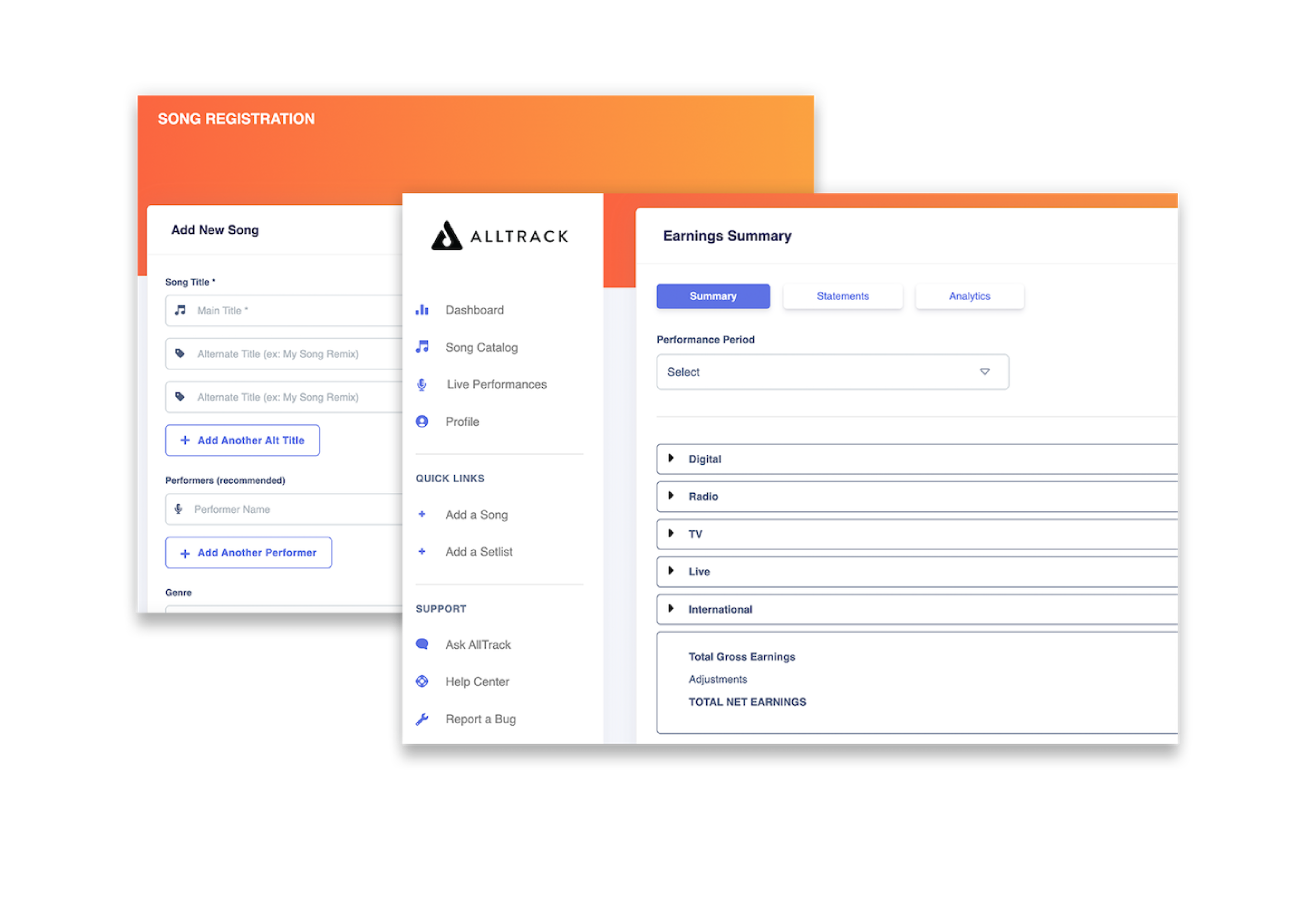Expand the International earnings row
This screenshot has width=1306, height=901.
click(x=672, y=609)
